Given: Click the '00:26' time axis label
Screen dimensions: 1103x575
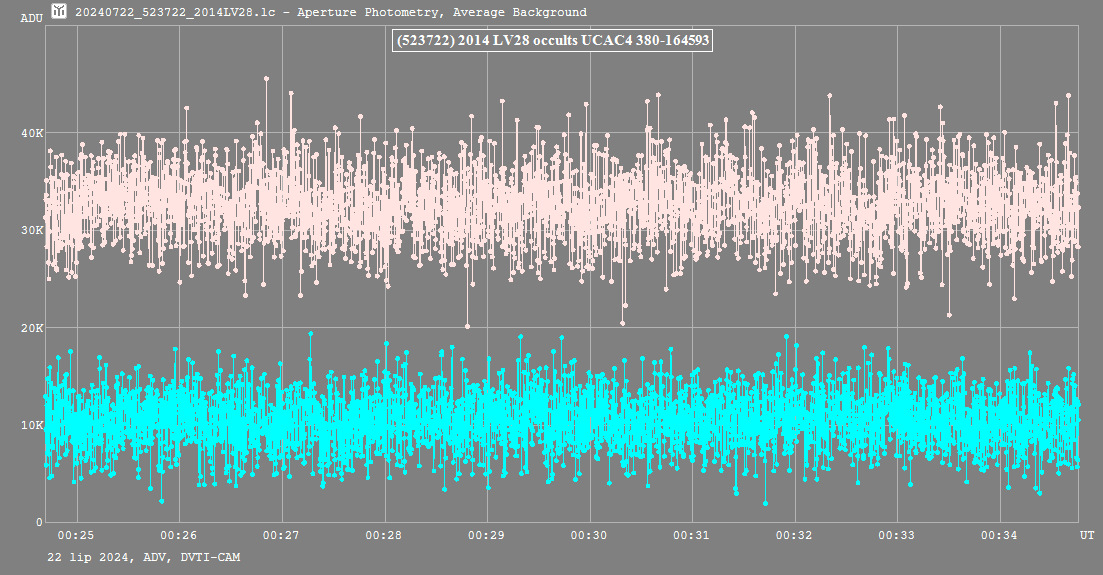Looking at the screenshot, I should click(179, 536).
